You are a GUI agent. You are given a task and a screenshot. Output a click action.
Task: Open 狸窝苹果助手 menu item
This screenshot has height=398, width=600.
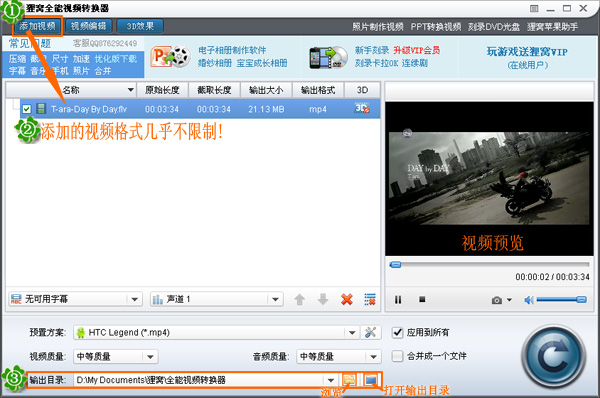[552, 27]
